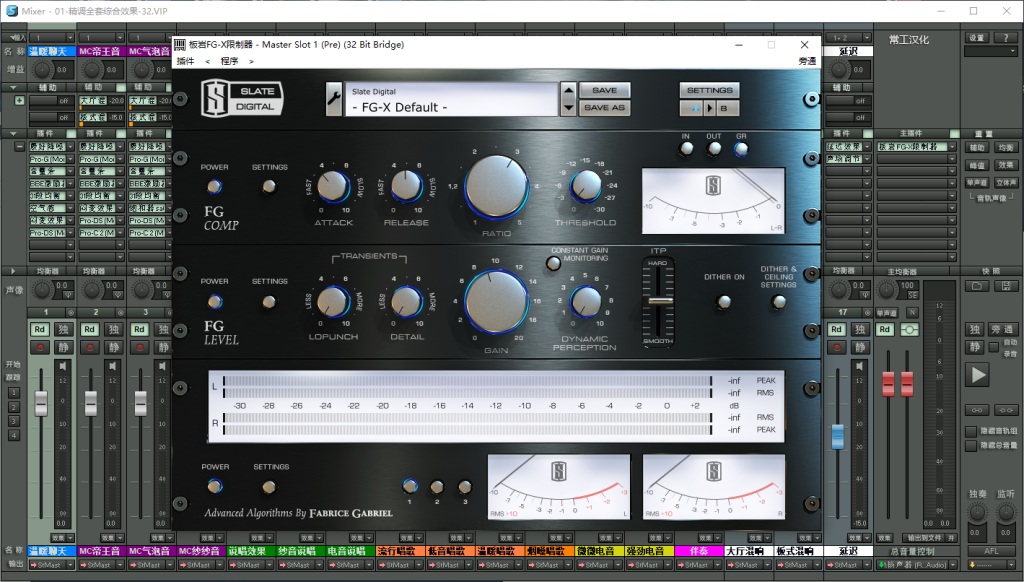
Task: Check the 隐藏总音量 checkbox
Action: (971, 445)
